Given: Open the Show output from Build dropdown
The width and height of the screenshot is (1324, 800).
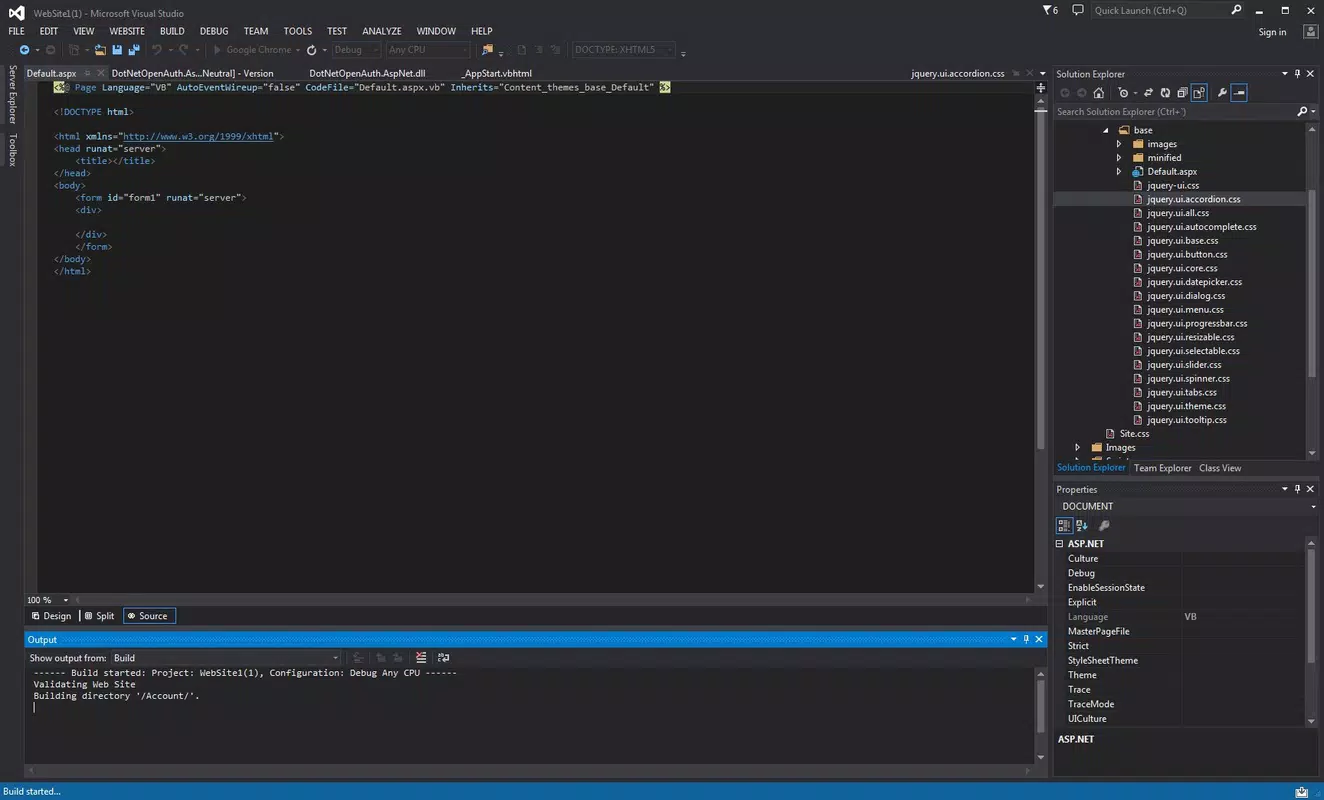Looking at the screenshot, I should [225, 658].
